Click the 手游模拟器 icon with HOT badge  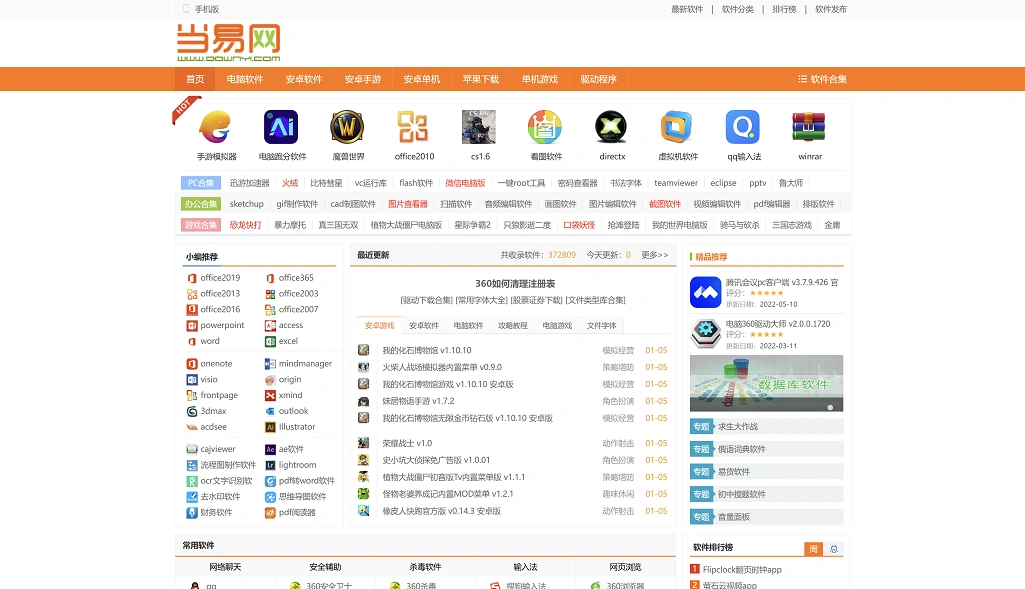pyautogui.click(x=214, y=128)
